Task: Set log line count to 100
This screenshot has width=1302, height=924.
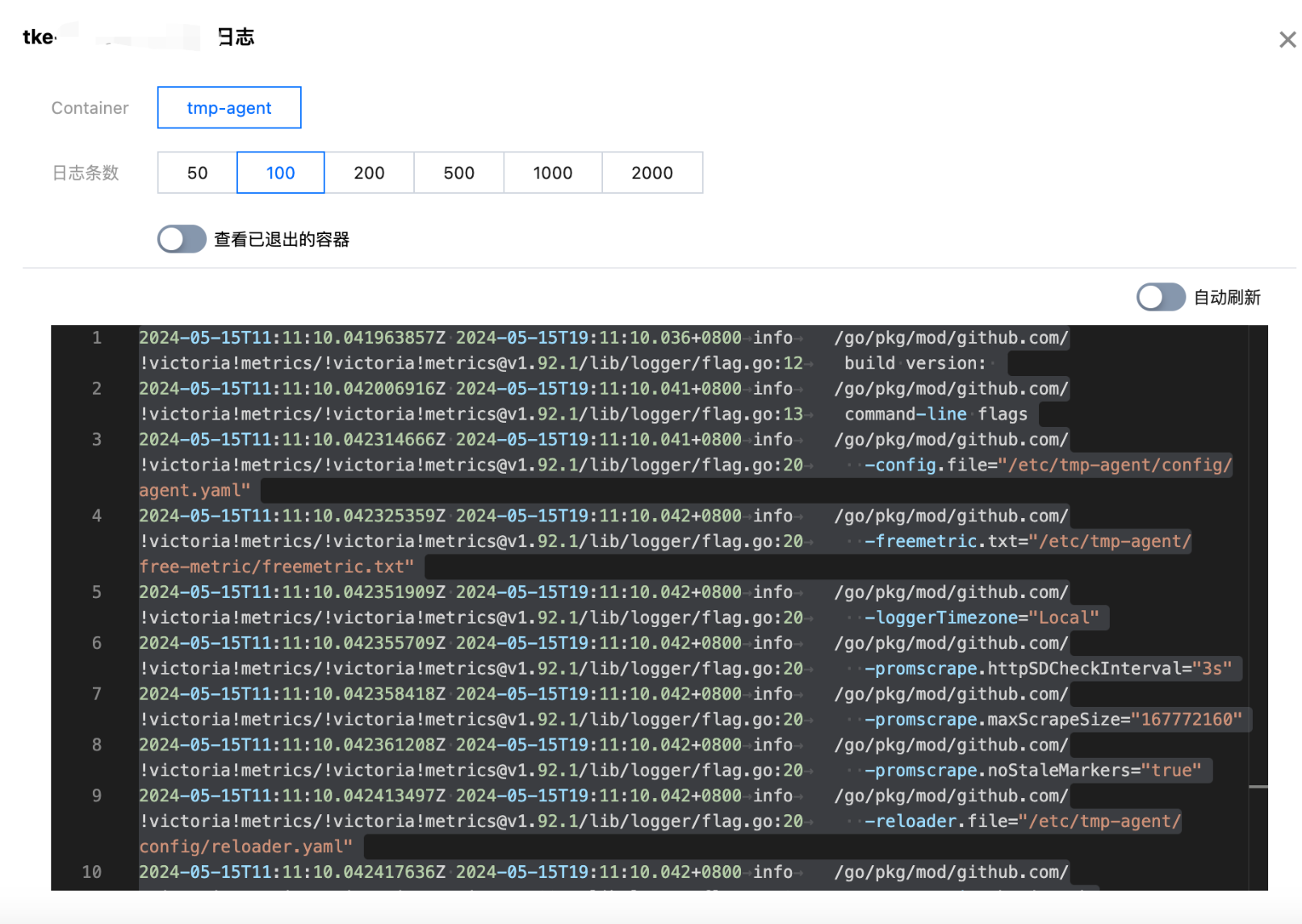Action: [281, 173]
